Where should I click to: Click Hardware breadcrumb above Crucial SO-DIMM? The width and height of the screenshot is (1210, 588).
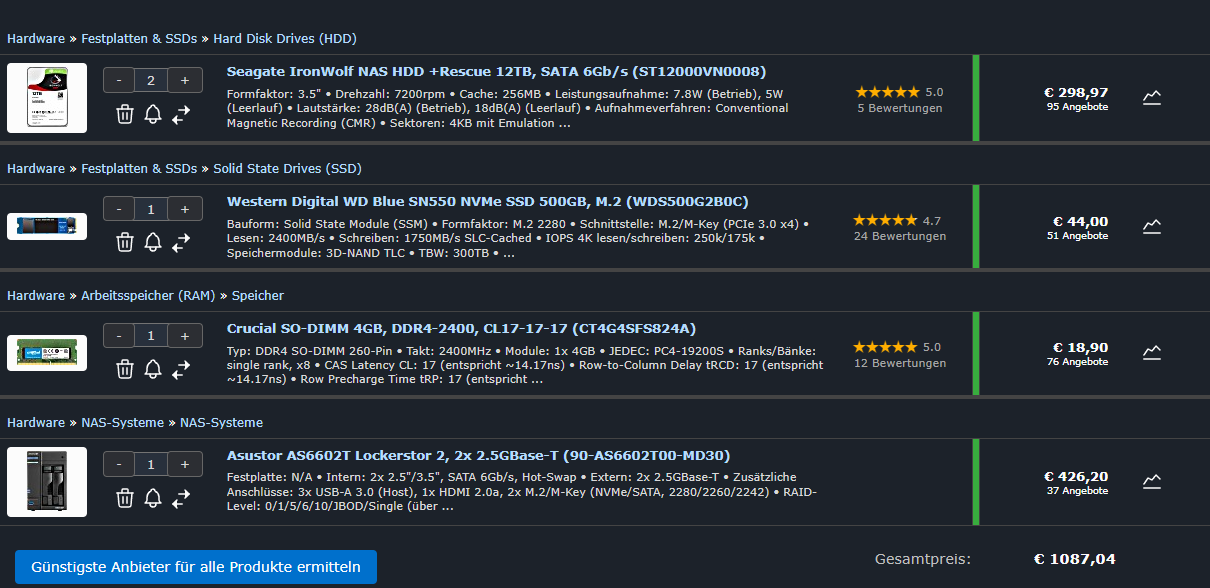pos(36,295)
